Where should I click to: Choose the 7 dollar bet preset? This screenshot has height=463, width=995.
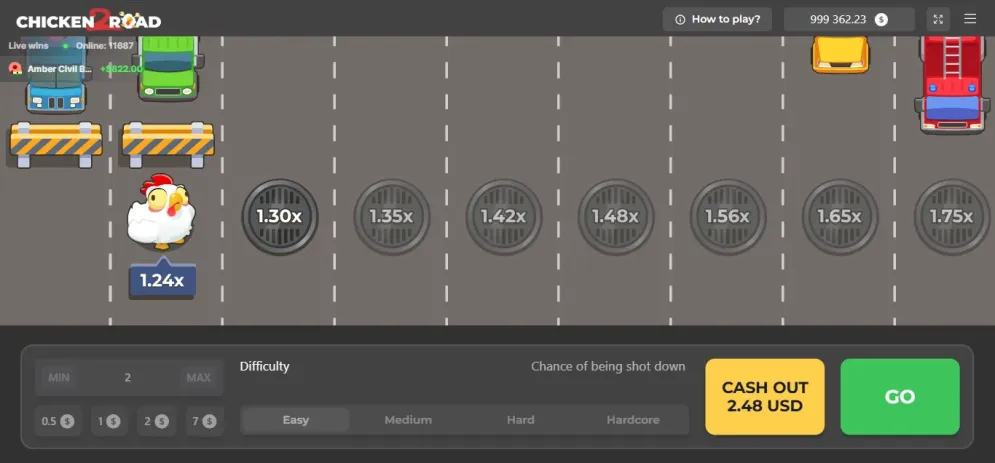point(204,421)
